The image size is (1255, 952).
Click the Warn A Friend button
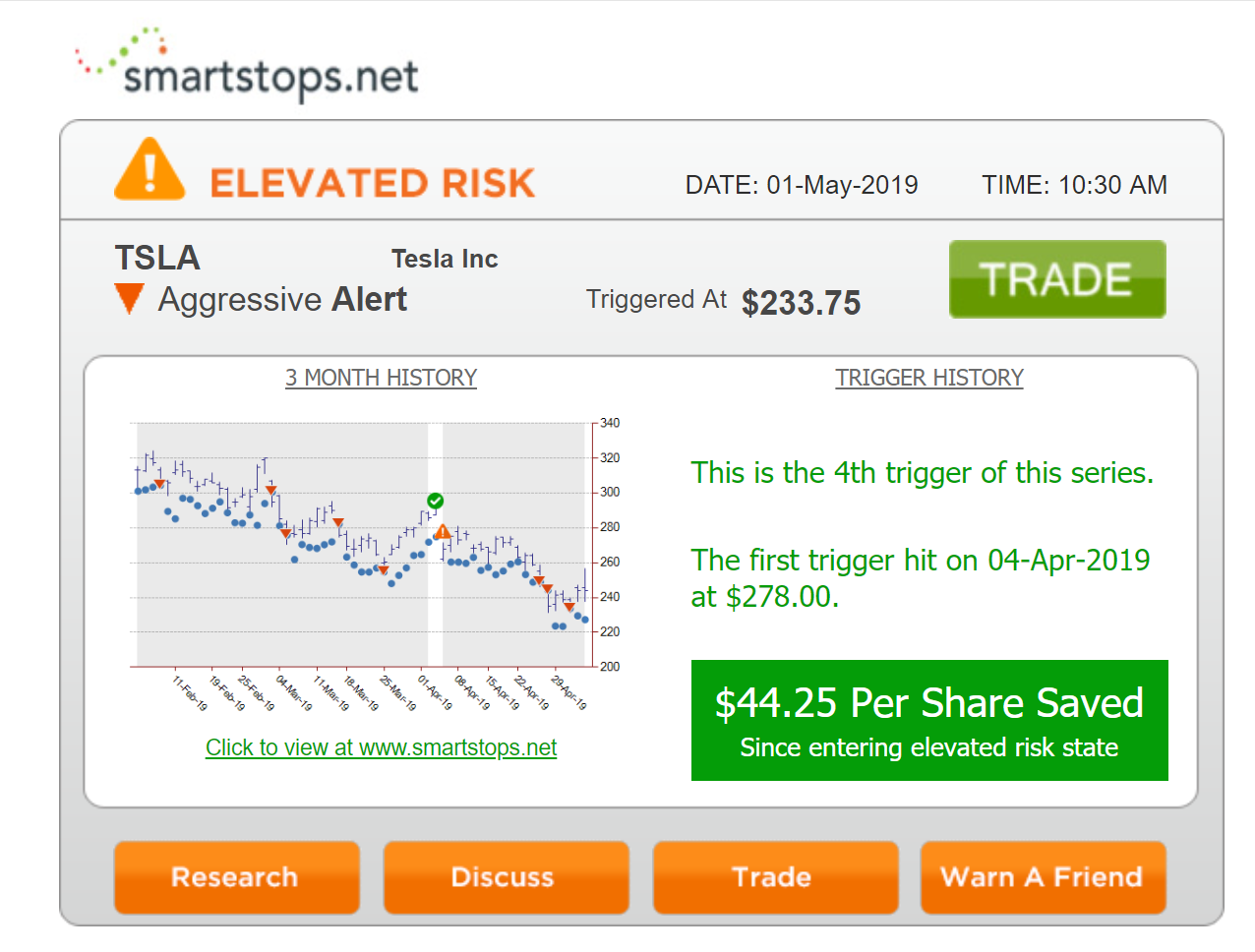pyautogui.click(x=1044, y=877)
